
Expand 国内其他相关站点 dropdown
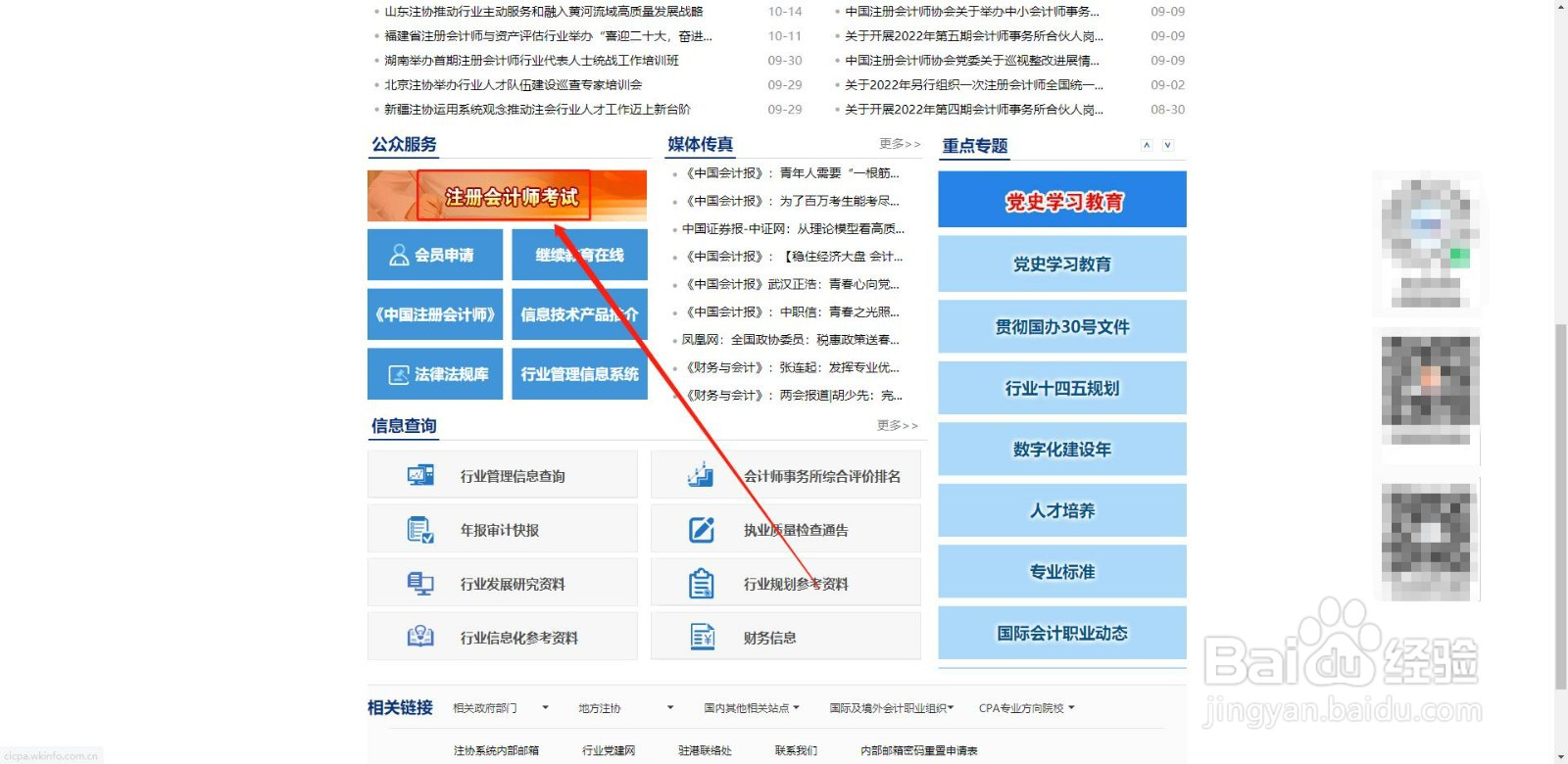click(x=752, y=708)
